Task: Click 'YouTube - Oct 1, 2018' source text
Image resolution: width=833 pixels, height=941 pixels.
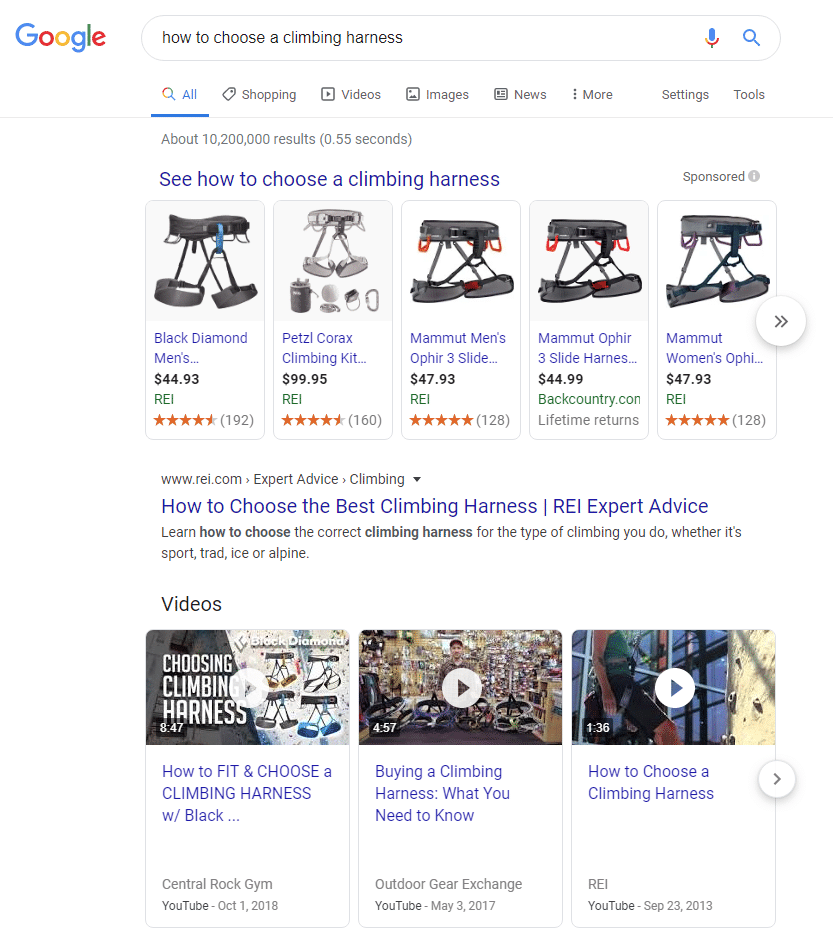Action: pos(220,906)
